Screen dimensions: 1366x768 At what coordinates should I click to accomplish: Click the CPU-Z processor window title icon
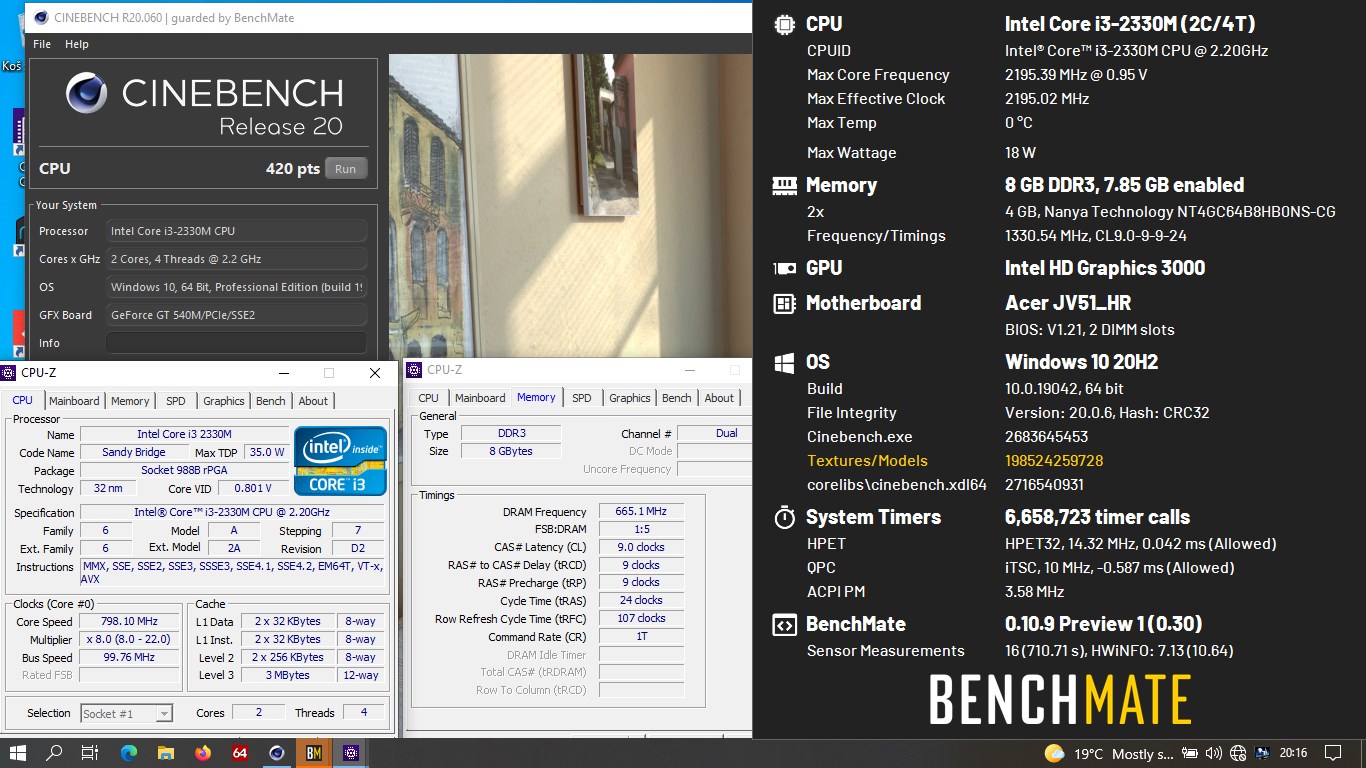coord(9,373)
